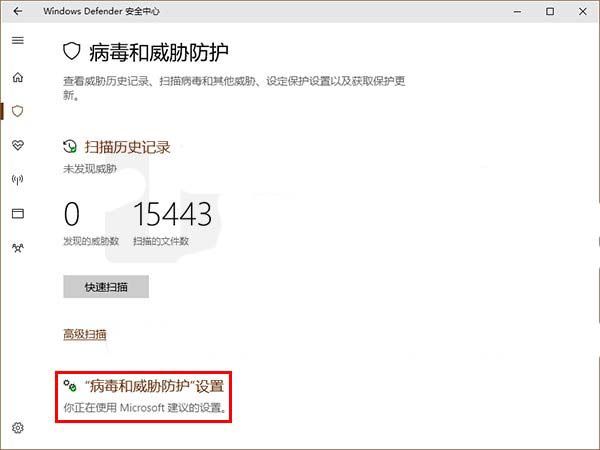This screenshot has height=450, width=600.
Task: Open the 扫描历史记录 link
Action: pos(127,147)
